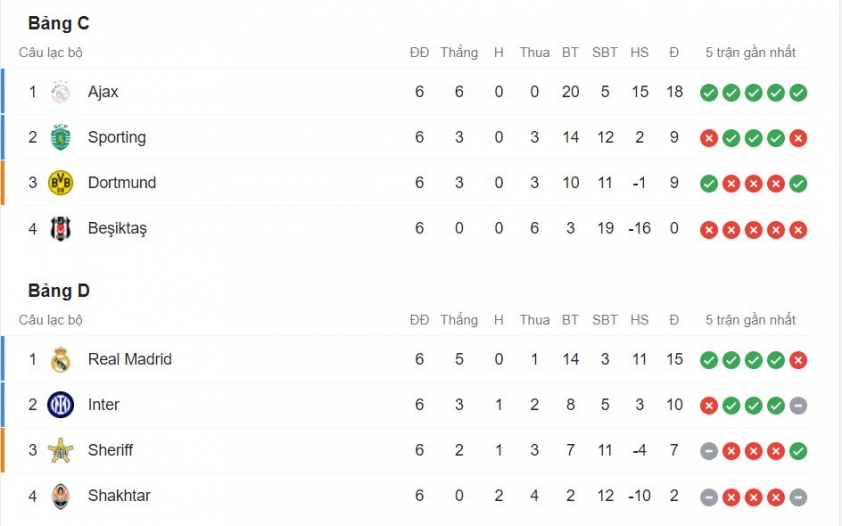The image size is (842, 526).
Task: Click the Sporting club crest
Action: point(61,137)
